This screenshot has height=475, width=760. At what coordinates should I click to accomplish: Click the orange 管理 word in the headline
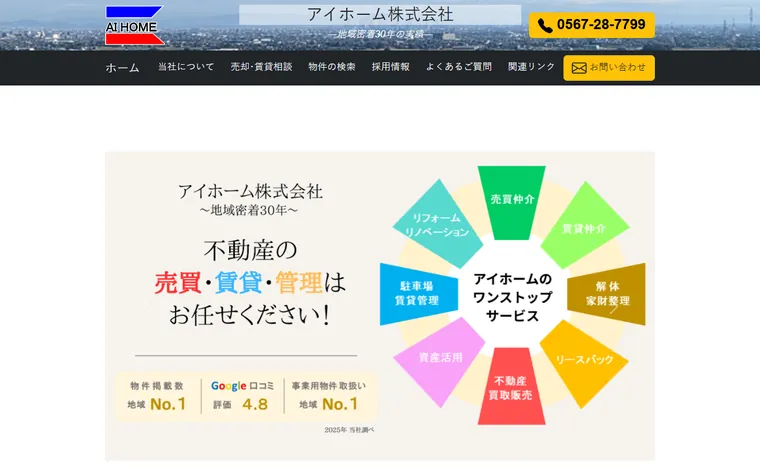tap(299, 283)
